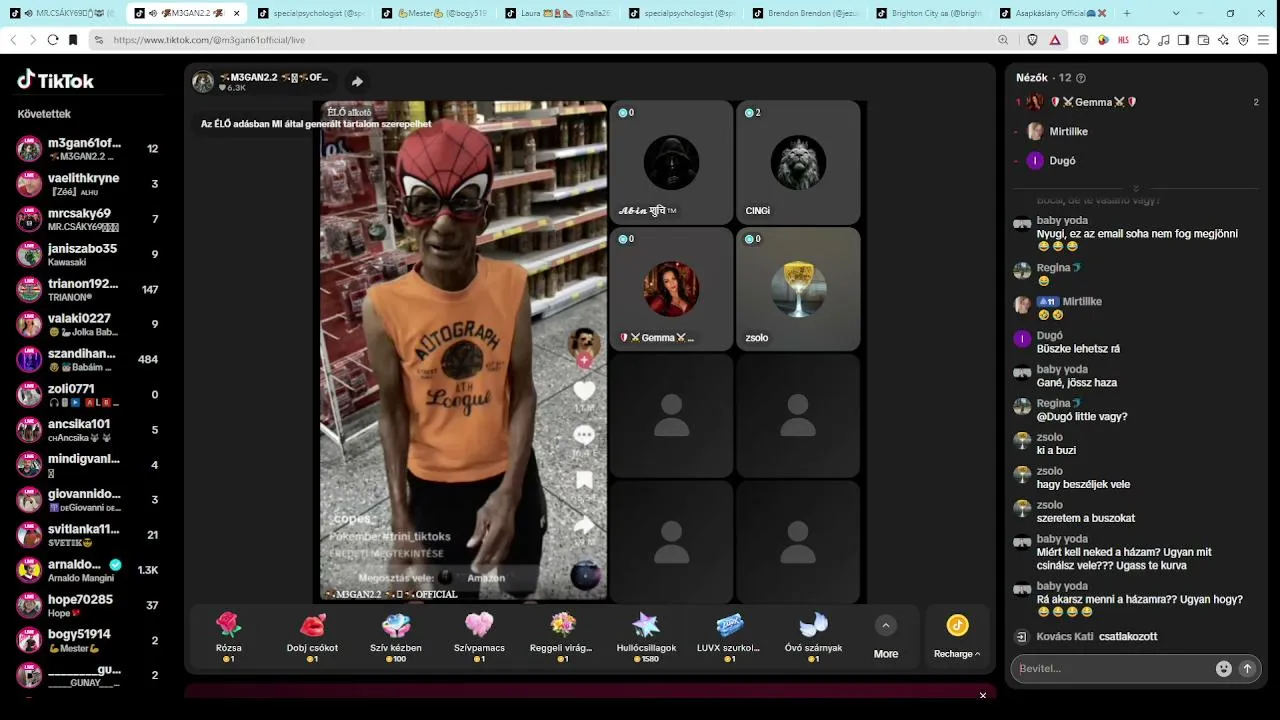The width and height of the screenshot is (1280, 720).
Task: Open viewer Dugó in viewers list
Action: [1137, 160]
